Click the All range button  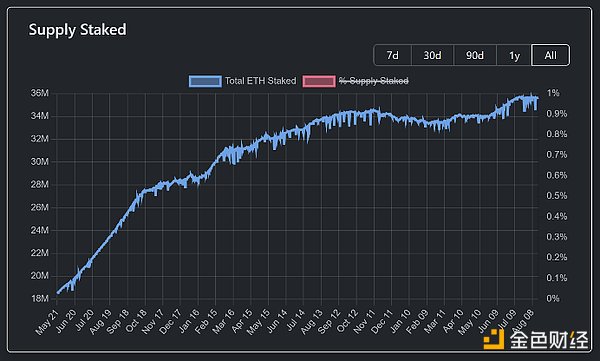click(550, 56)
